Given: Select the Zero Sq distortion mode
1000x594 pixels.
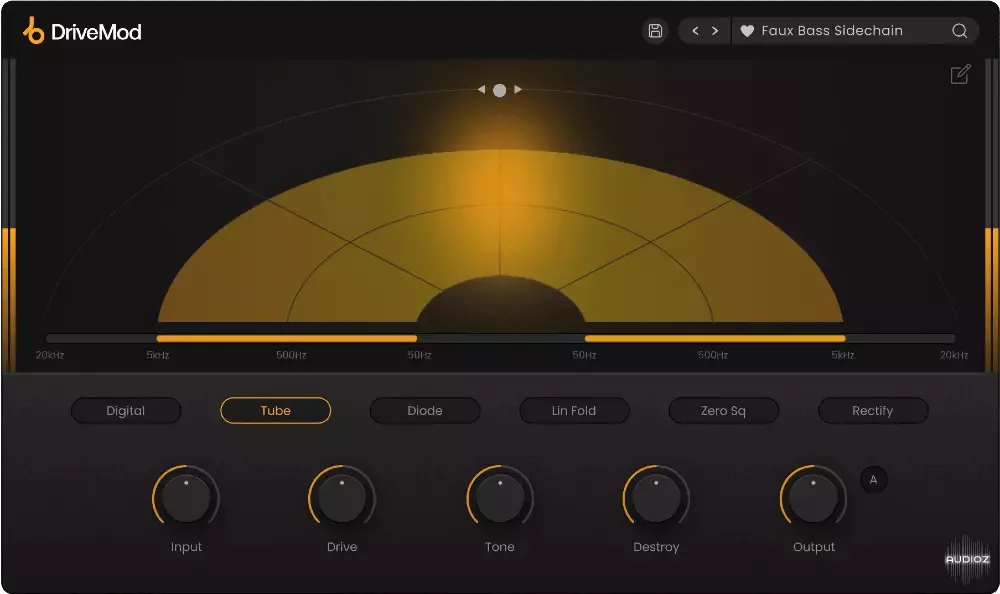Looking at the screenshot, I should 723,410.
